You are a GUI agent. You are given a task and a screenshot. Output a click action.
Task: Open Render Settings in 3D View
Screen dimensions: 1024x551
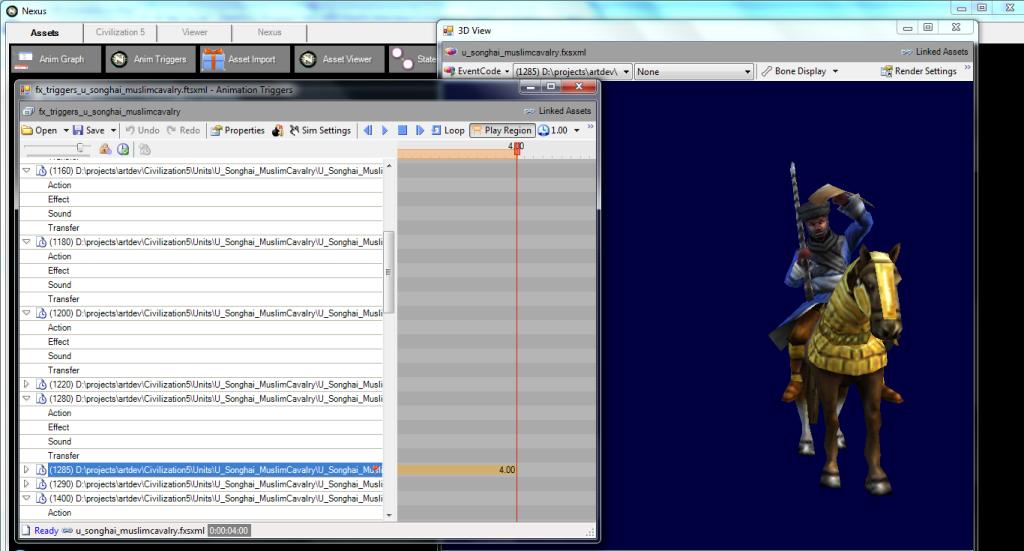[x=919, y=71]
